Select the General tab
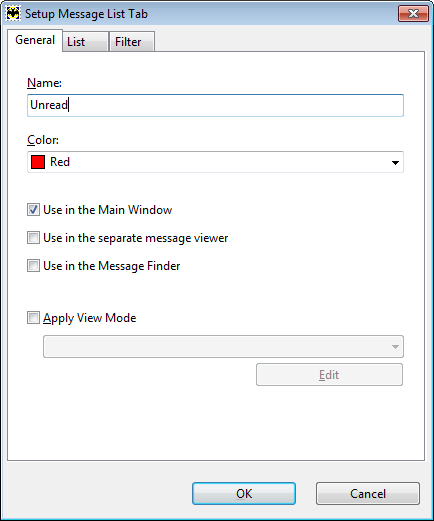 35,40
